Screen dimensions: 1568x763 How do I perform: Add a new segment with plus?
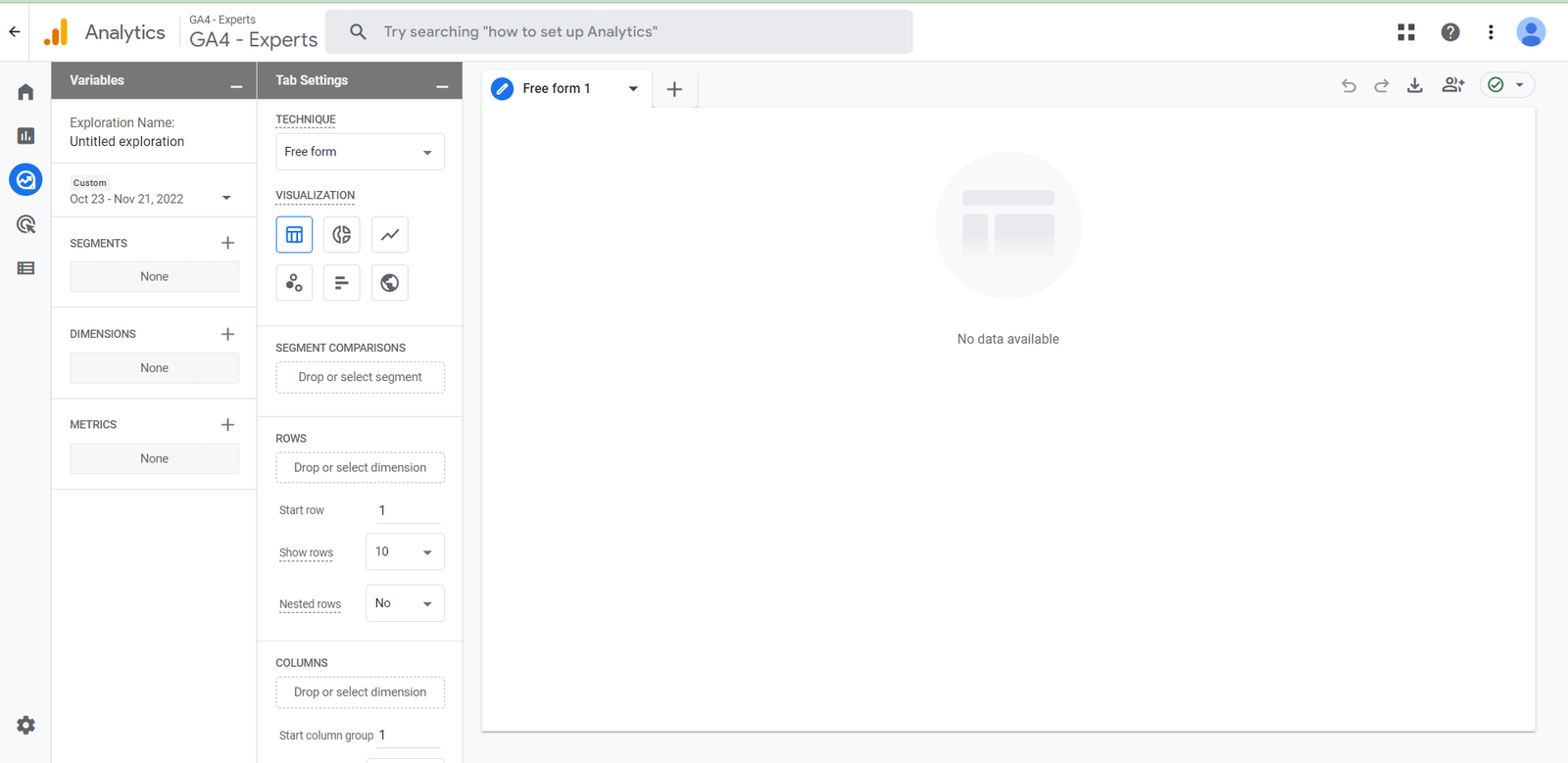coord(227,243)
